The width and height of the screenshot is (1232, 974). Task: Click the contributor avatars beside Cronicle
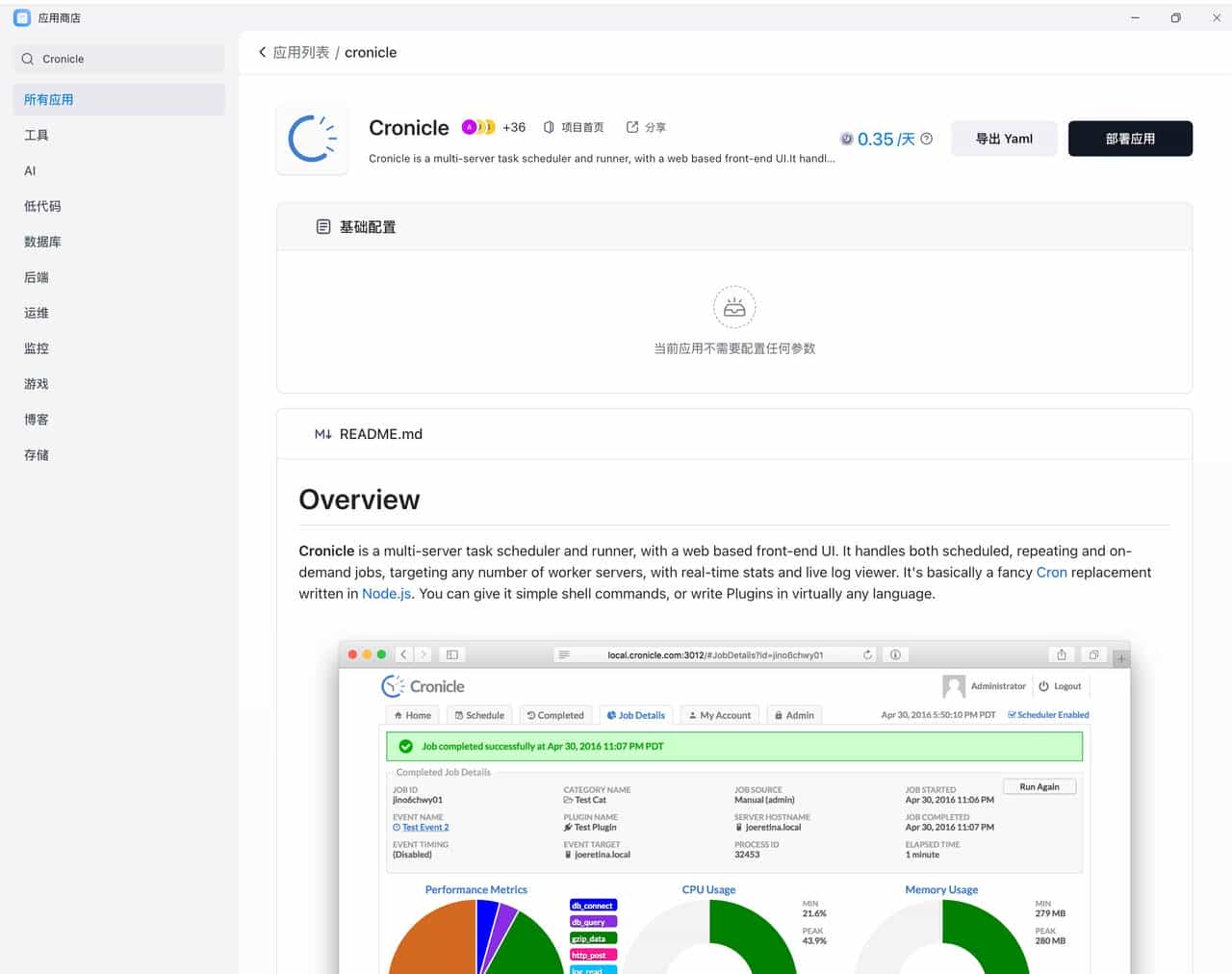478,127
